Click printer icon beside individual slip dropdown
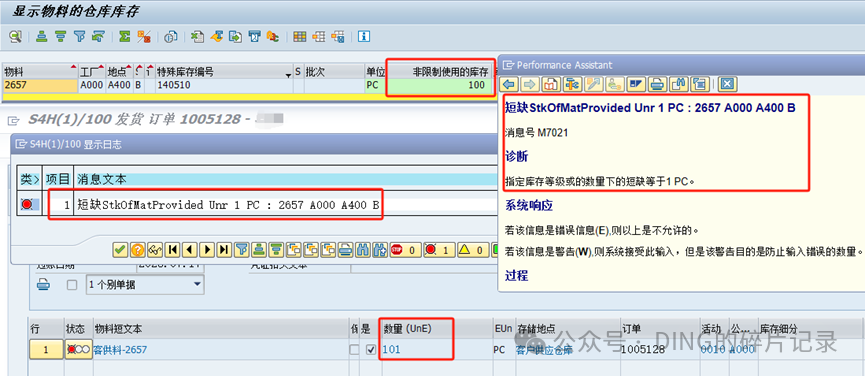This screenshot has height=376, width=865. [x=44, y=285]
